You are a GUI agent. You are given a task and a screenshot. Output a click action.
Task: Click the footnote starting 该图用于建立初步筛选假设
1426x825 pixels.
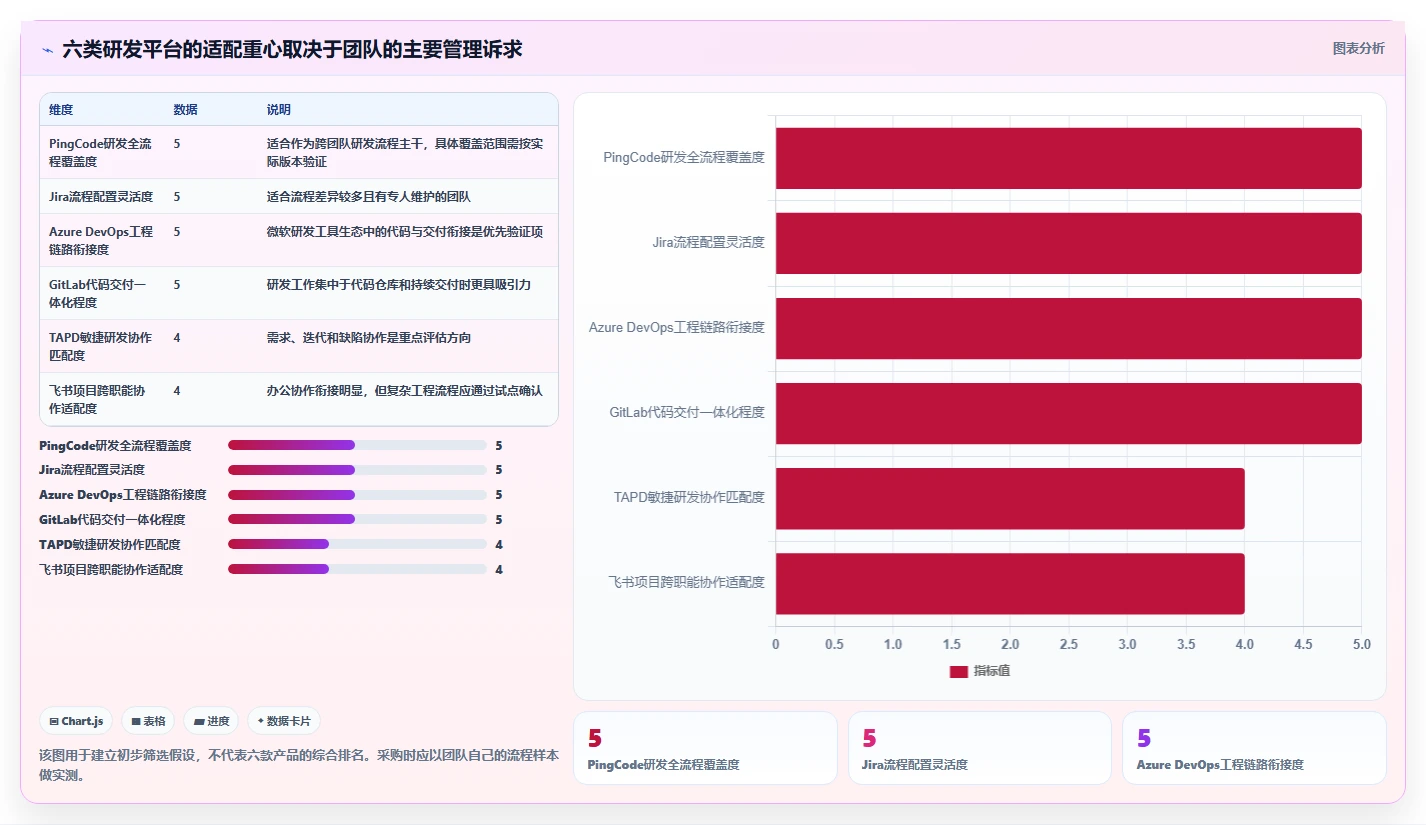299,764
